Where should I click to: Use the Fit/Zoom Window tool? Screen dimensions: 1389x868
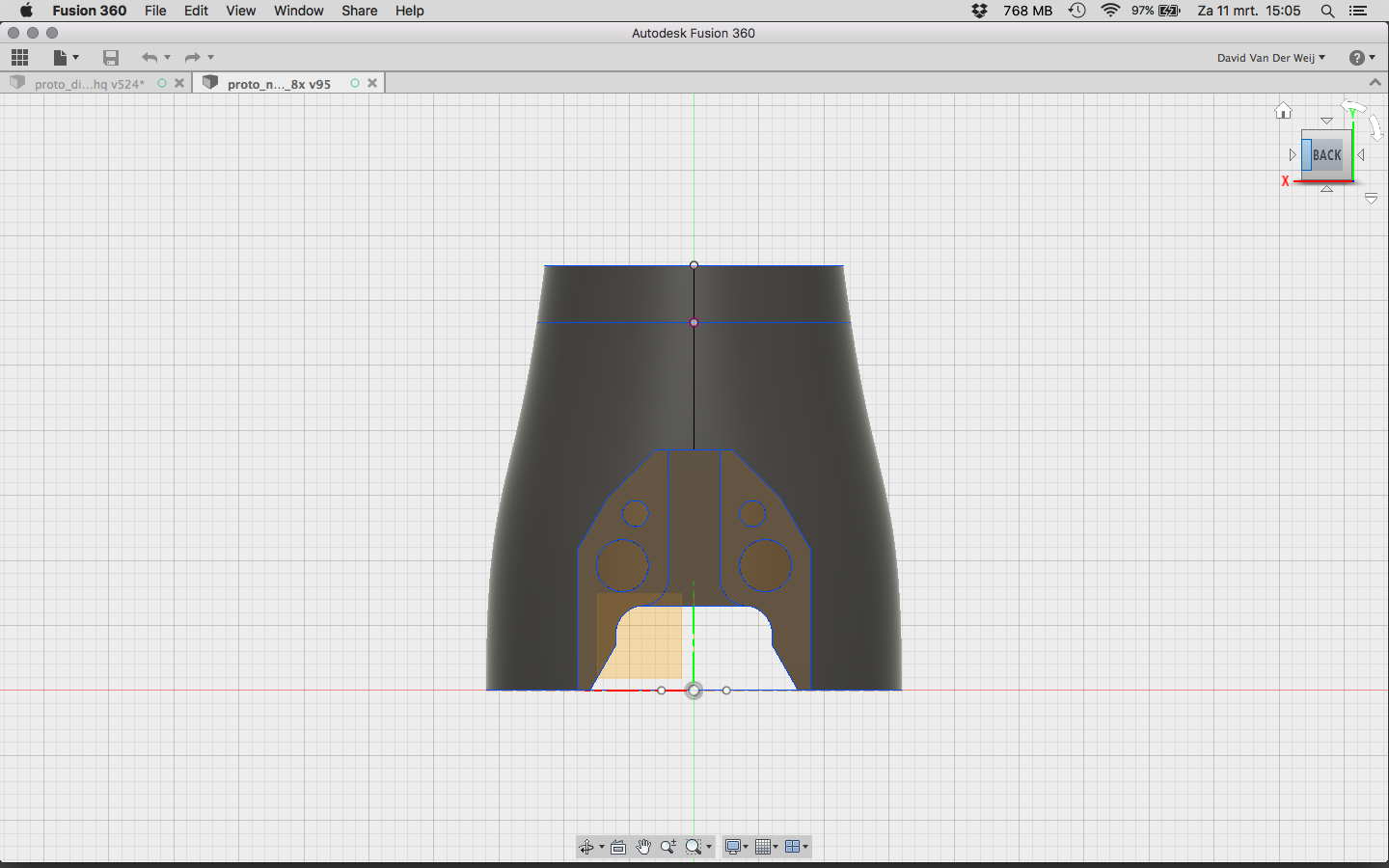click(693, 847)
